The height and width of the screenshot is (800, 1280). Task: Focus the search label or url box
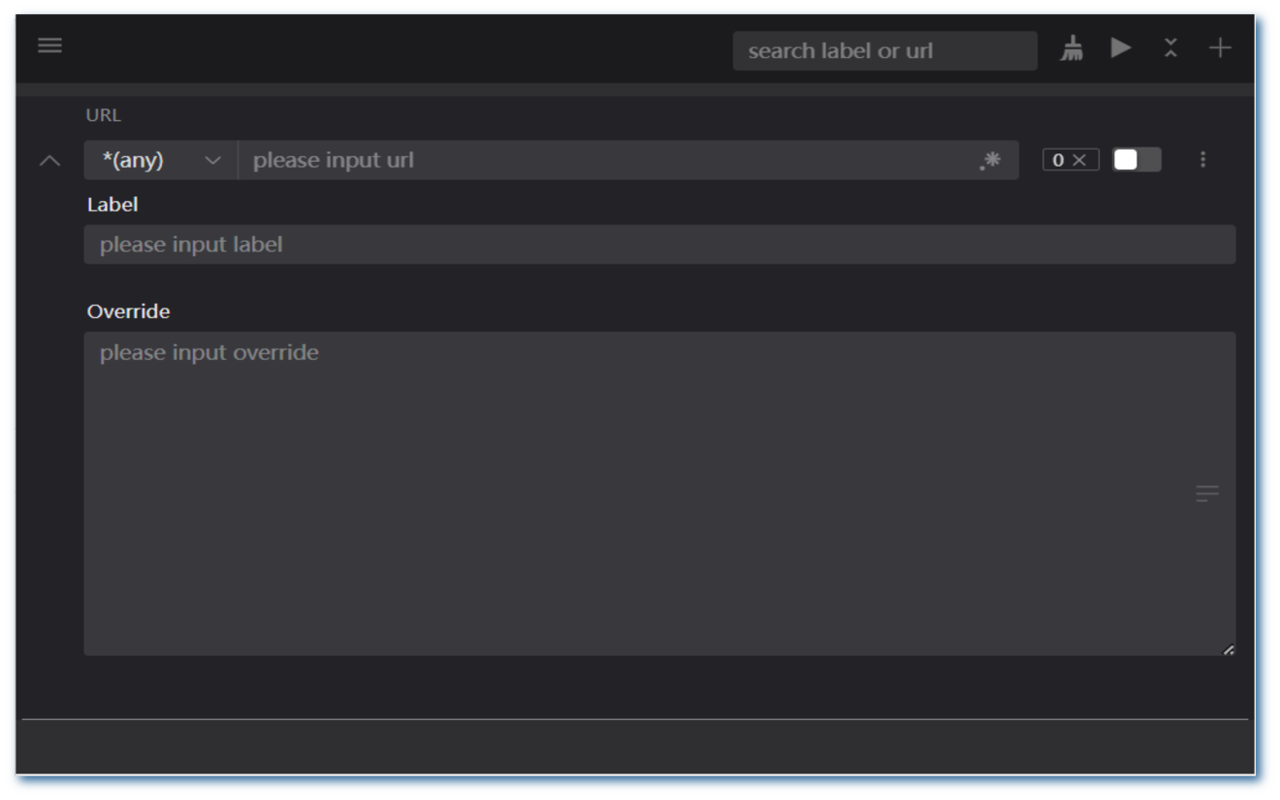(x=884, y=50)
